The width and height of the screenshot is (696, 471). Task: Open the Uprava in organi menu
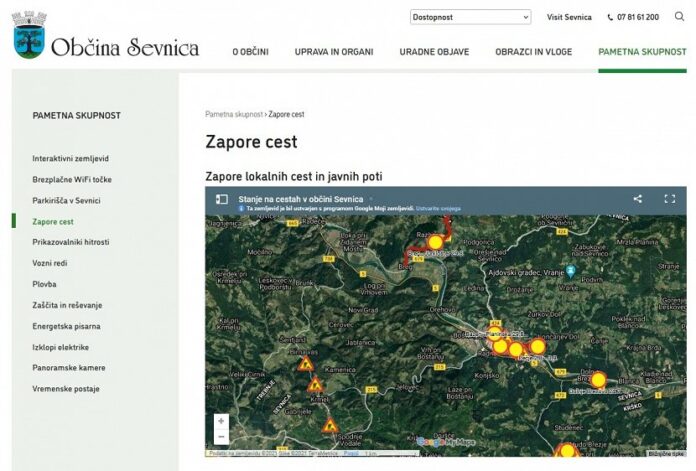tap(334, 51)
